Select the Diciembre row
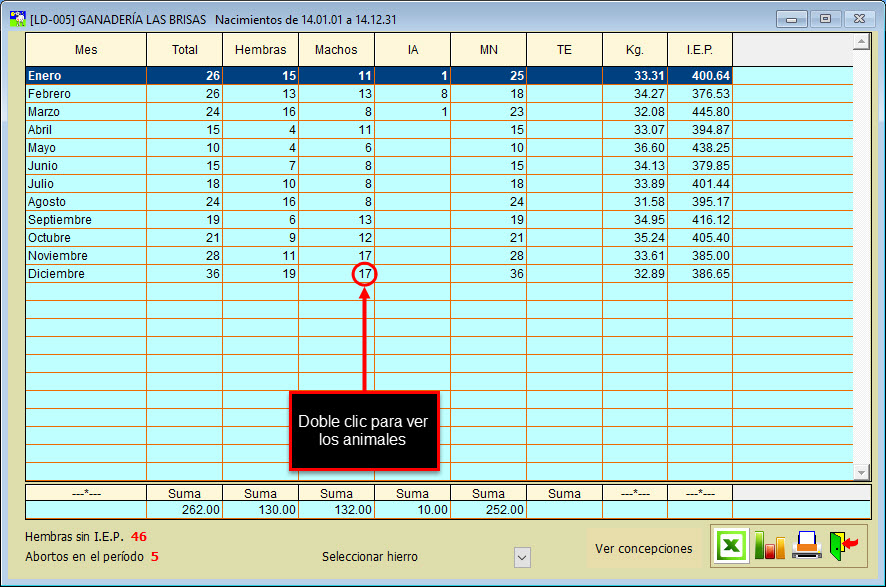The width and height of the screenshot is (886, 587). coord(57,274)
